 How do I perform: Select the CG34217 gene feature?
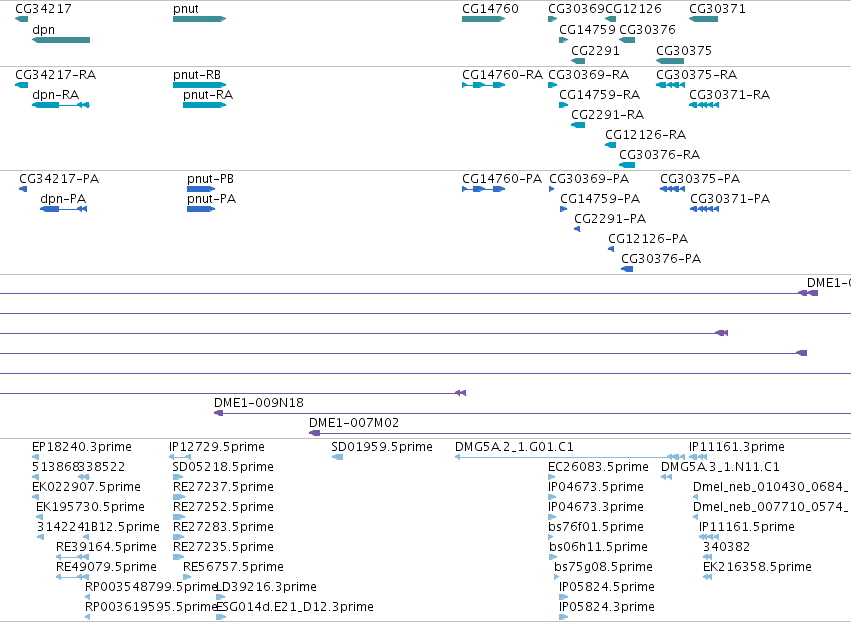click(x=22, y=19)
